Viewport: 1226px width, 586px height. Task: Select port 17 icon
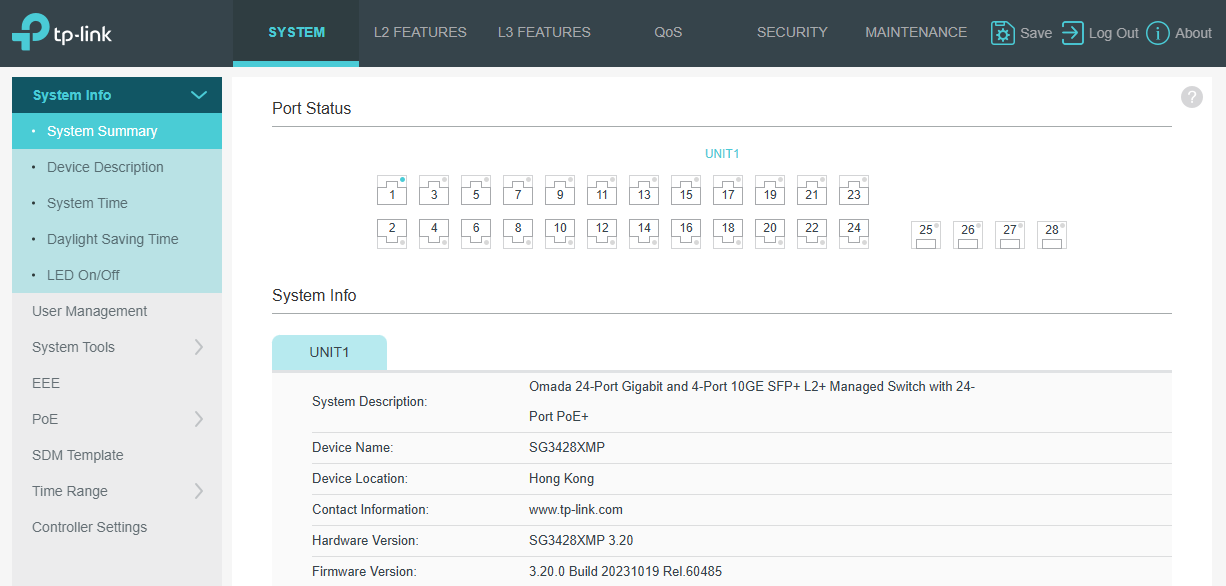point(728,190)
